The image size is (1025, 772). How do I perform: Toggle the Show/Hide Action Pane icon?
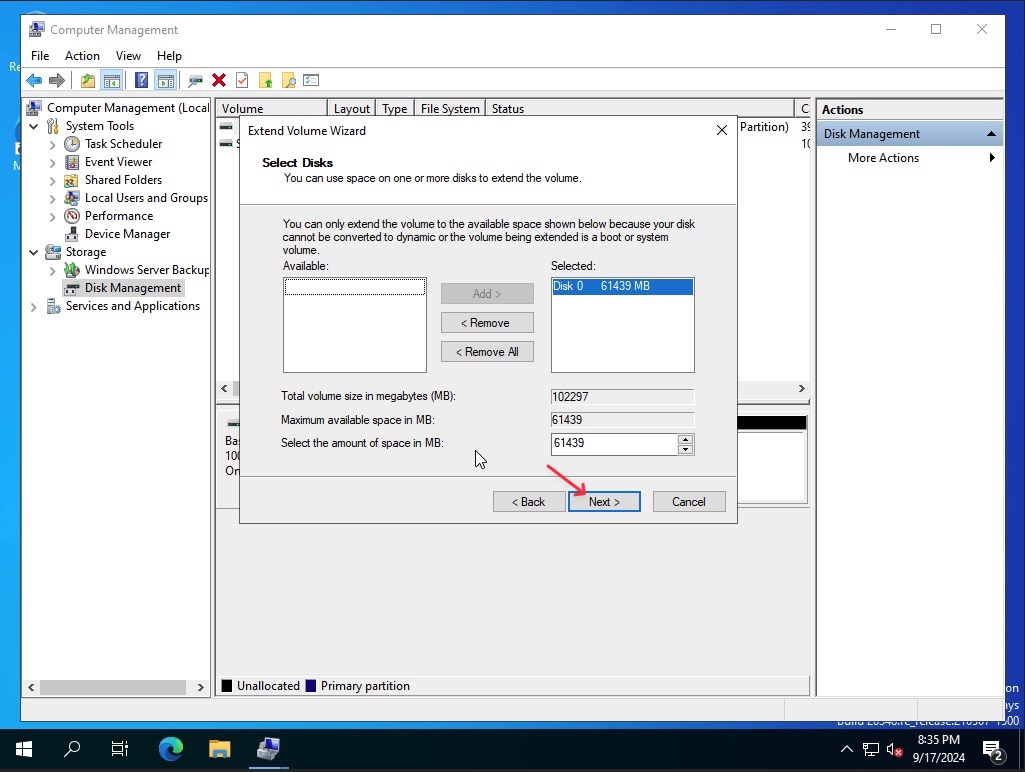coord(166,80)
